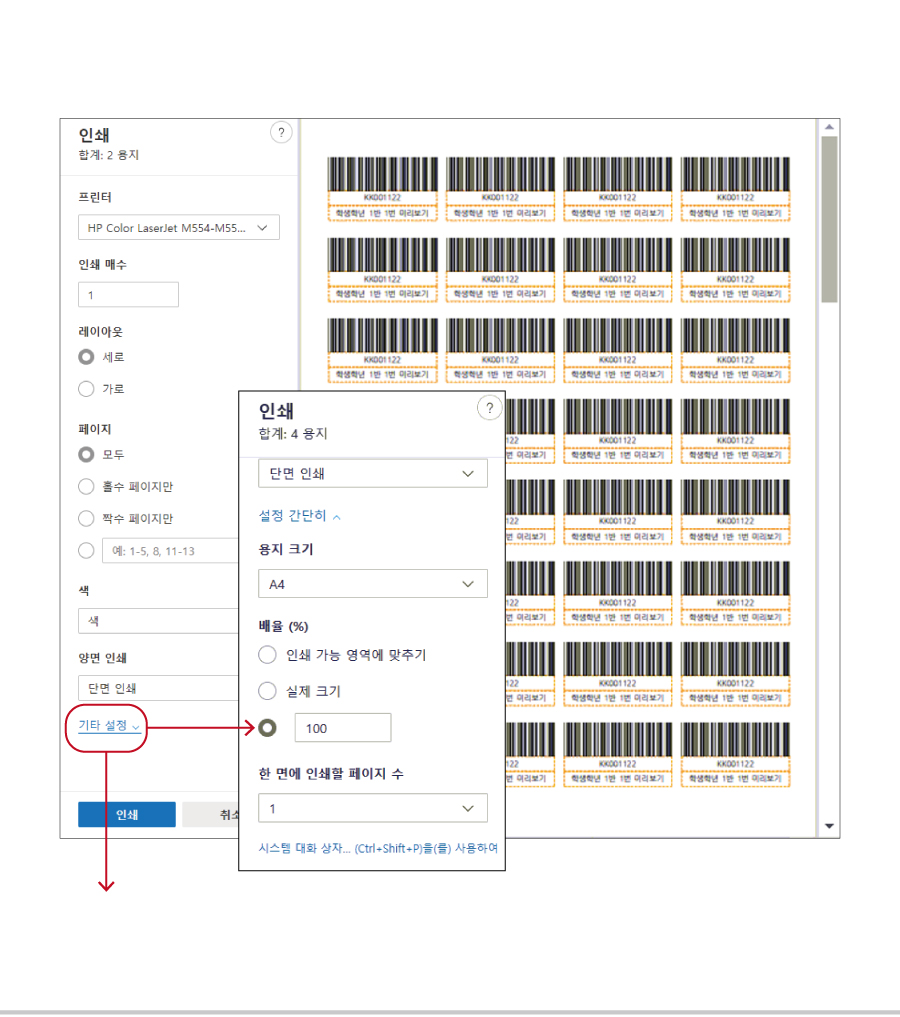The height and width of the screenshot is (1017, 900).
Task: Select 짝수 페이지만 even pages option
Action: pyautogui.click(x=86, y=518)
